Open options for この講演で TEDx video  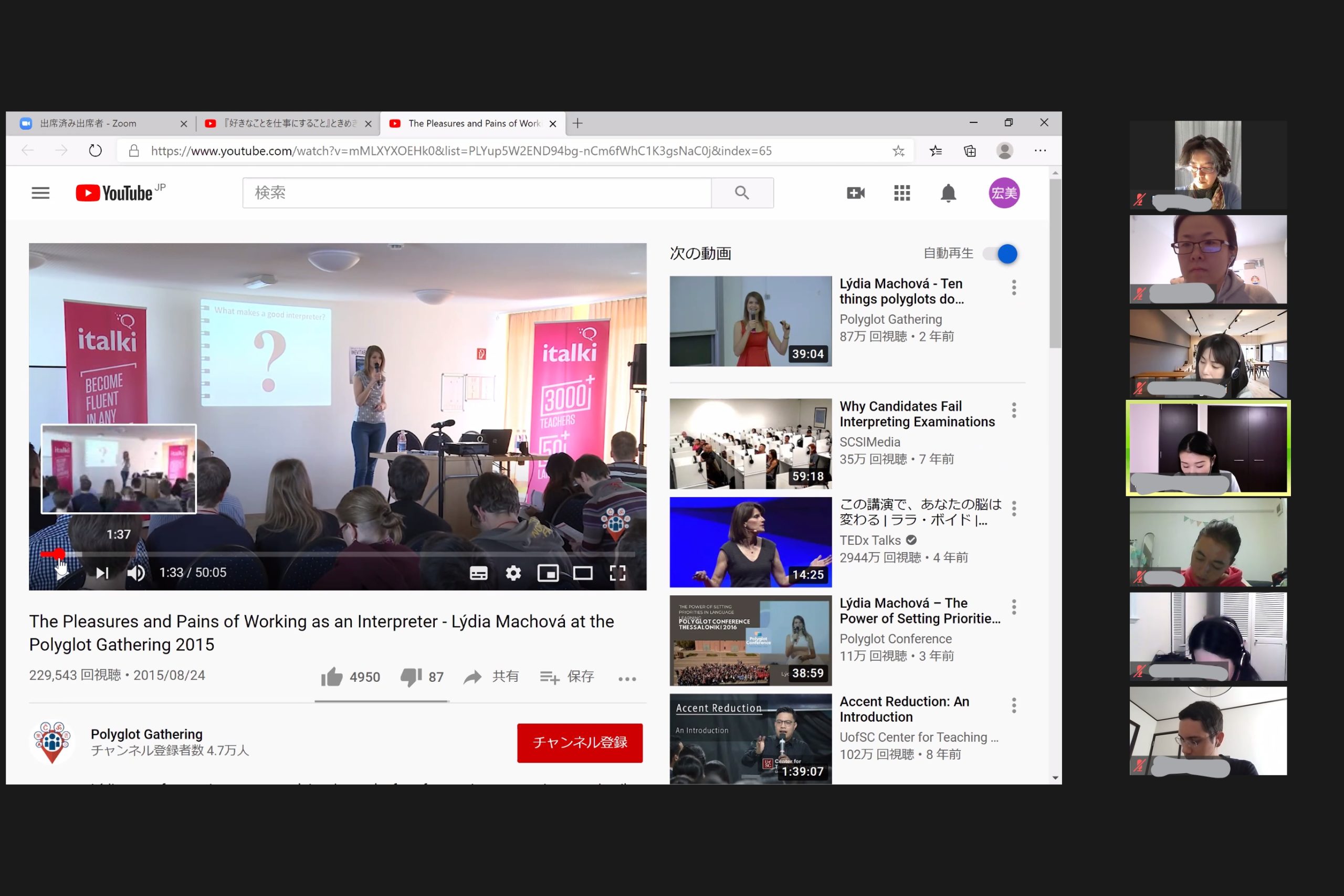tap(1014, 509)
